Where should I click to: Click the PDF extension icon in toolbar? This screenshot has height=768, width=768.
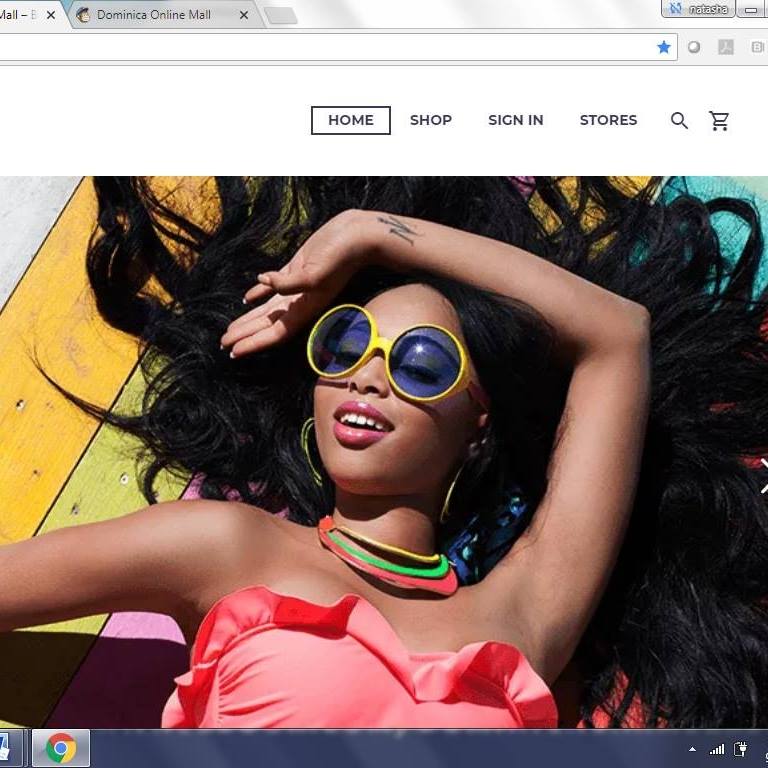click(726, 47)
